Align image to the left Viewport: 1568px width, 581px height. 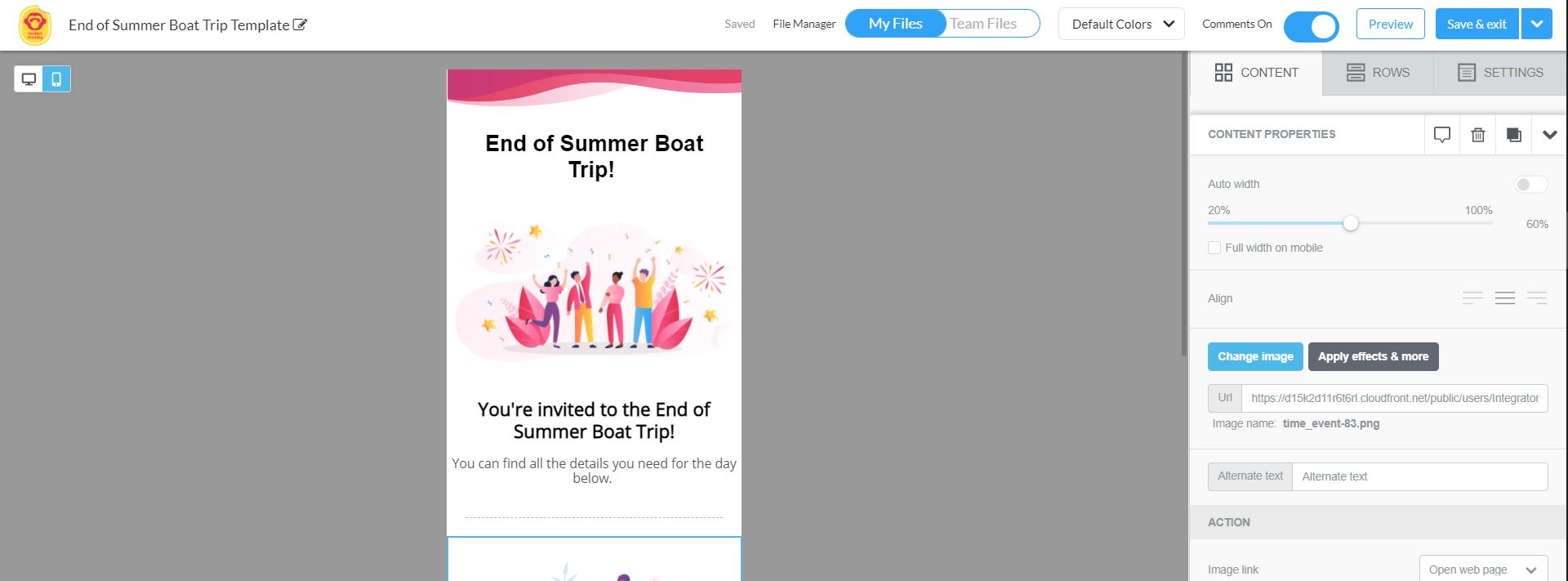point(1472,298)
